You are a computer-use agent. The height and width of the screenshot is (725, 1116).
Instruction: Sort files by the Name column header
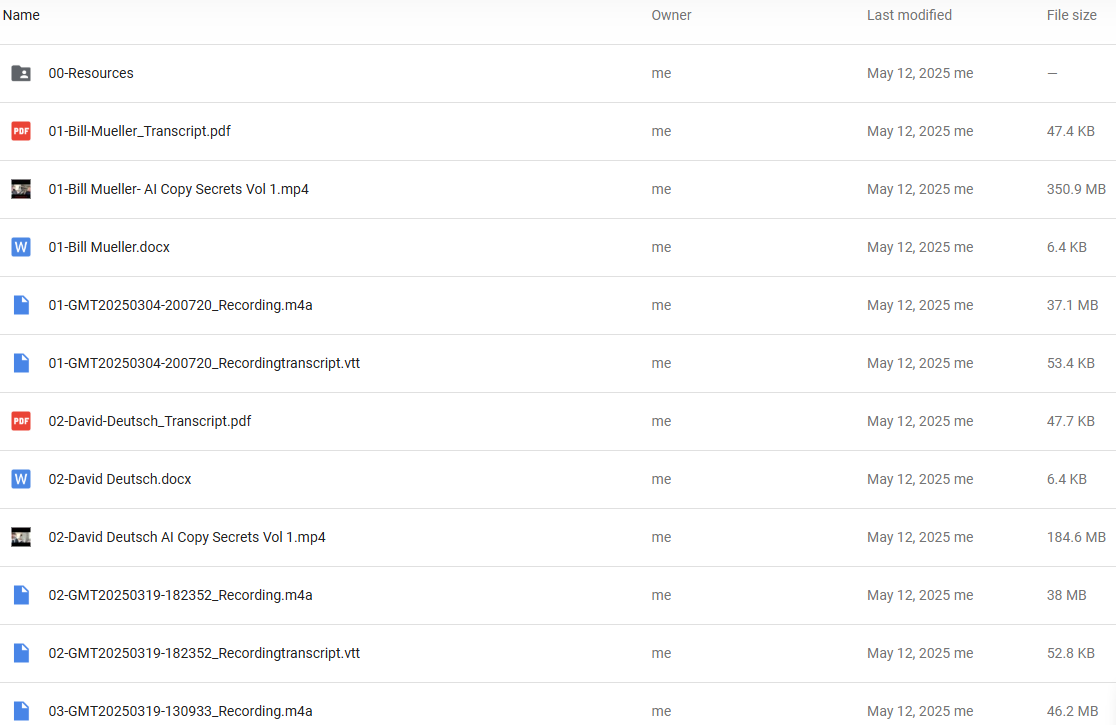(21, 15)
